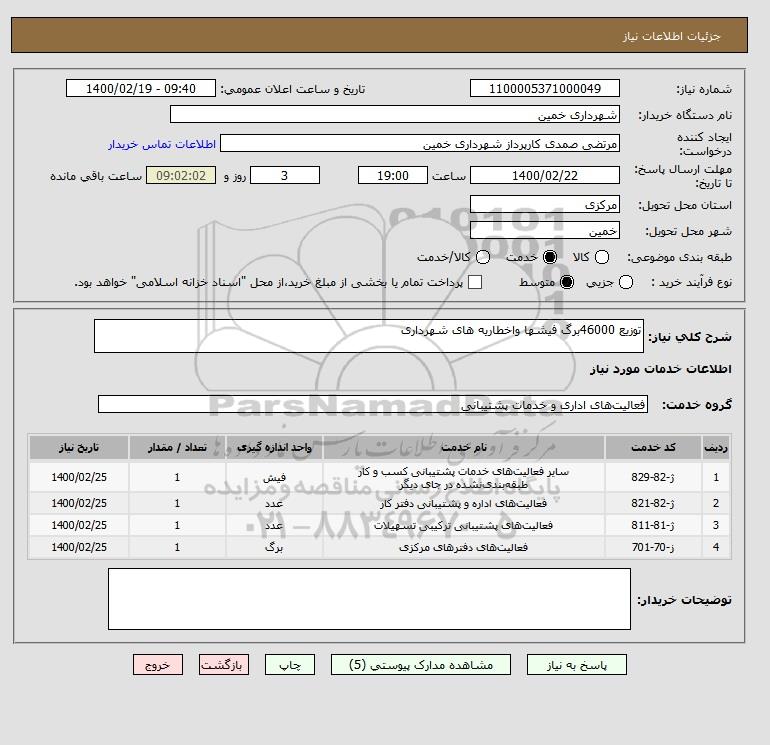Click service name فعالیت‌های پشتیبانی ترکیبی تسهیلات
770x745 pixels.
pos(464,525)
